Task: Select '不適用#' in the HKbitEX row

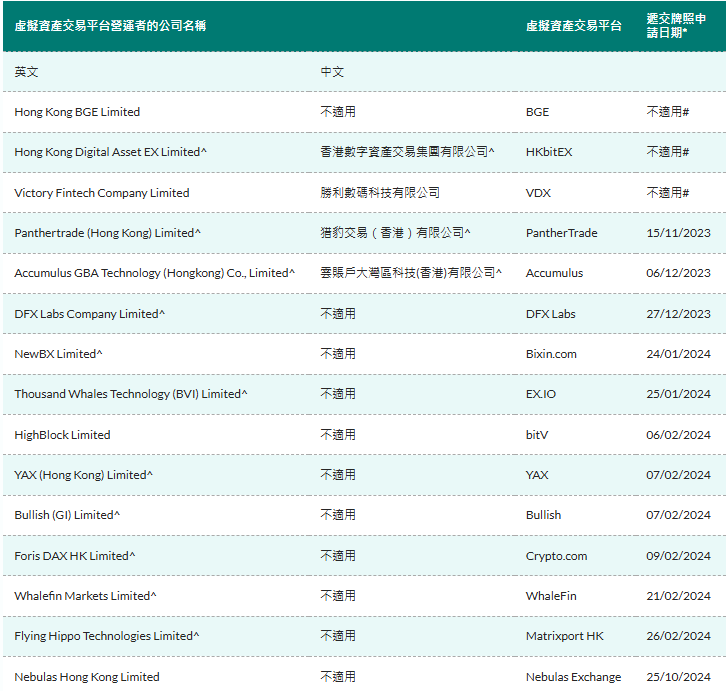Action: tap(668, 152)
